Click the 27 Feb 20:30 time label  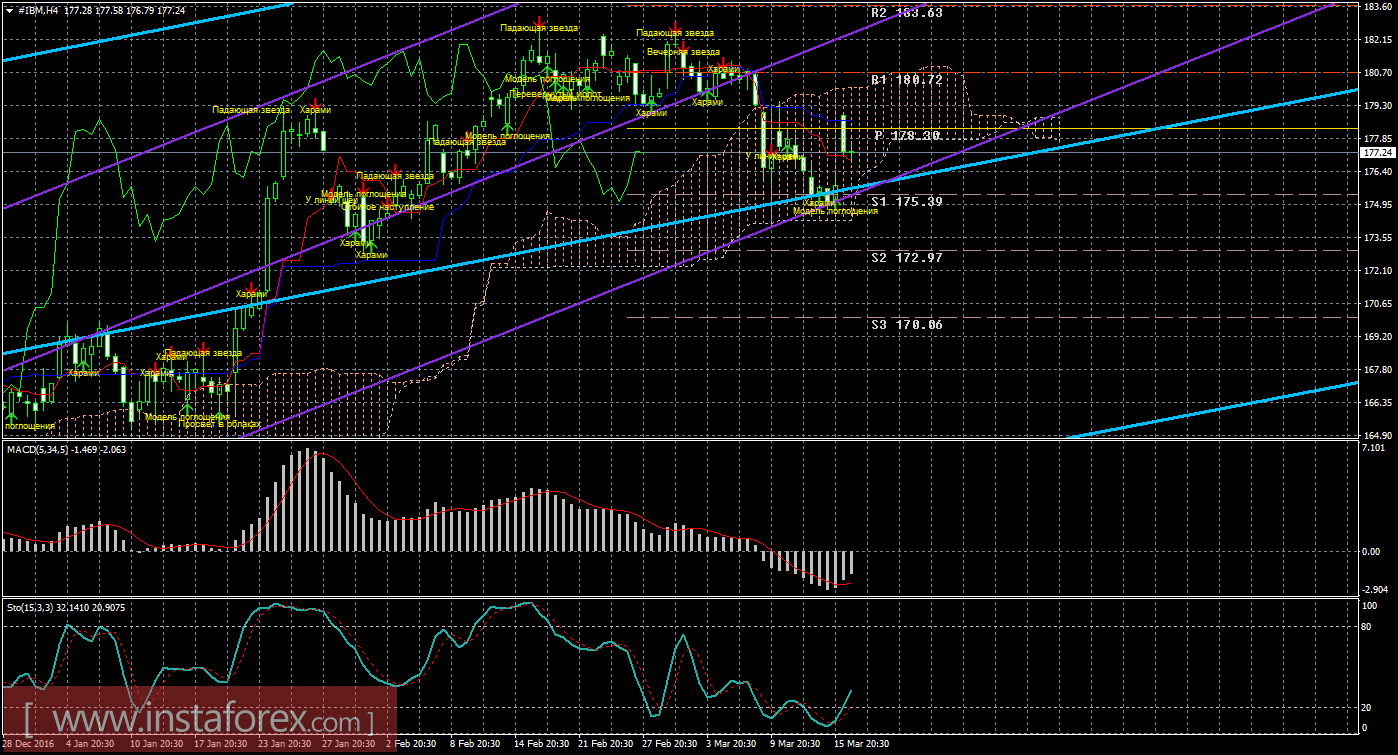coord(672,745)
